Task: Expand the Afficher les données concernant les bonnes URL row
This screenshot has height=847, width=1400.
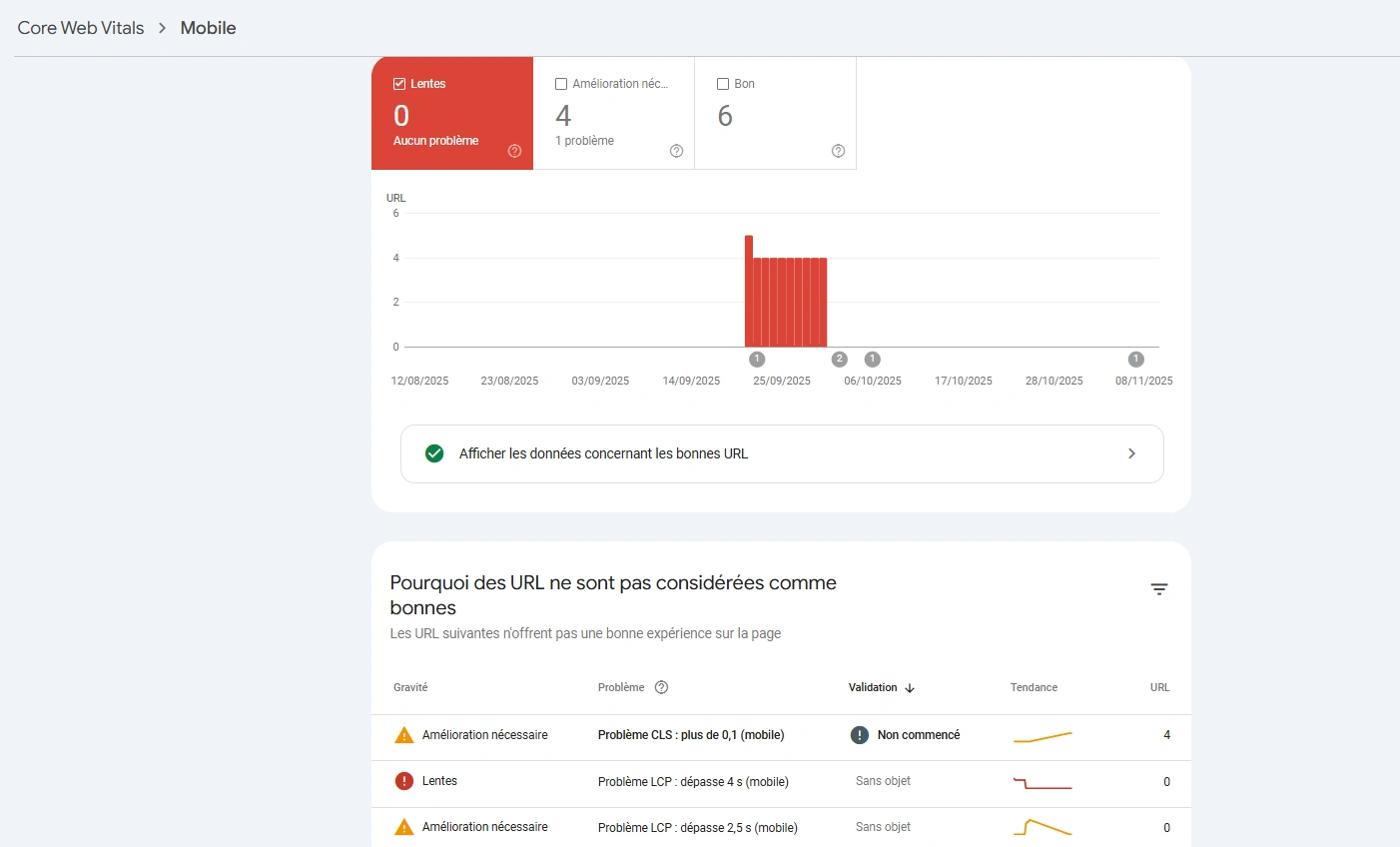Action: [x=1131, y=452]
